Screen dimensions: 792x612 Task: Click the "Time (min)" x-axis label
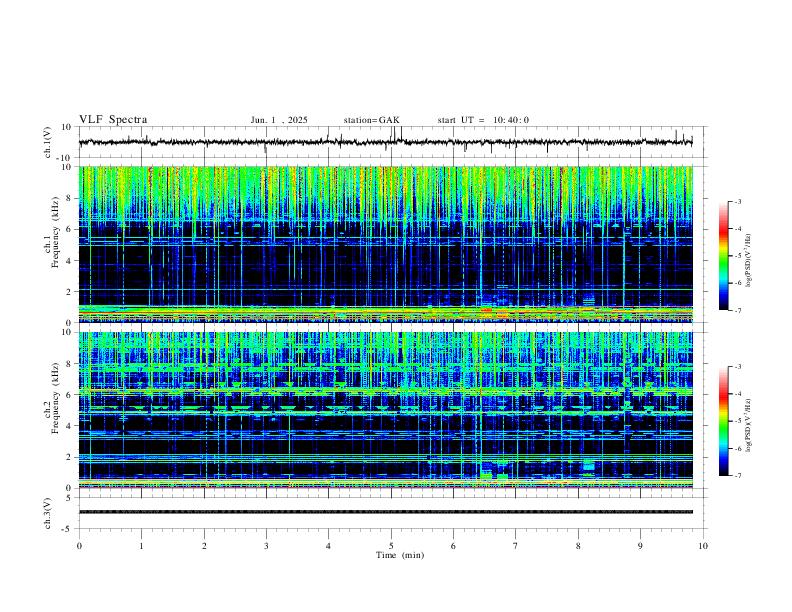point(400,555)
